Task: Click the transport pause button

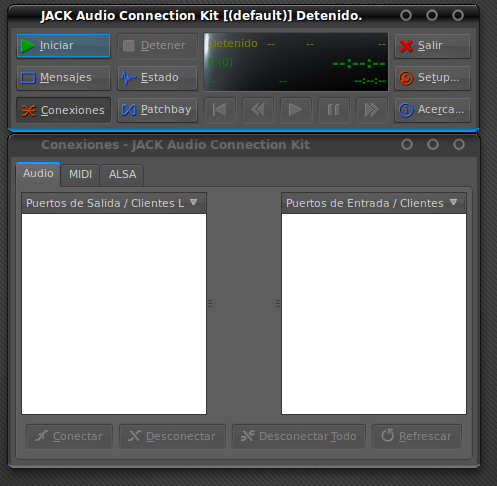Action: tap(334, 110)
